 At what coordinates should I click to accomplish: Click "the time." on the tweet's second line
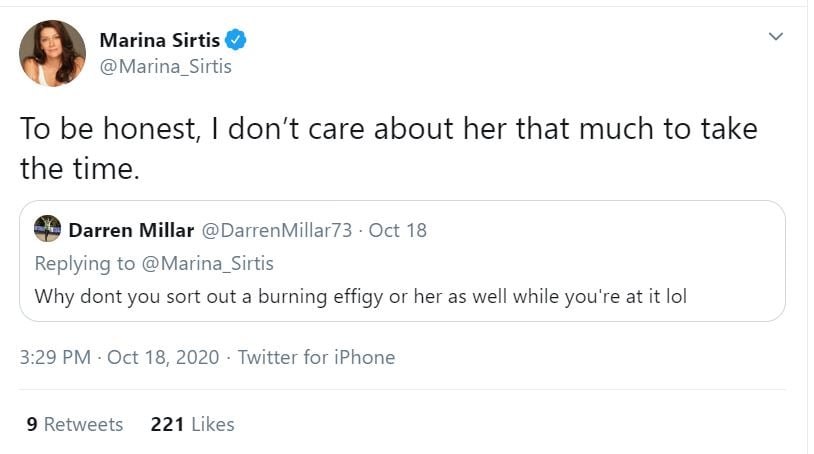point(80,167)
